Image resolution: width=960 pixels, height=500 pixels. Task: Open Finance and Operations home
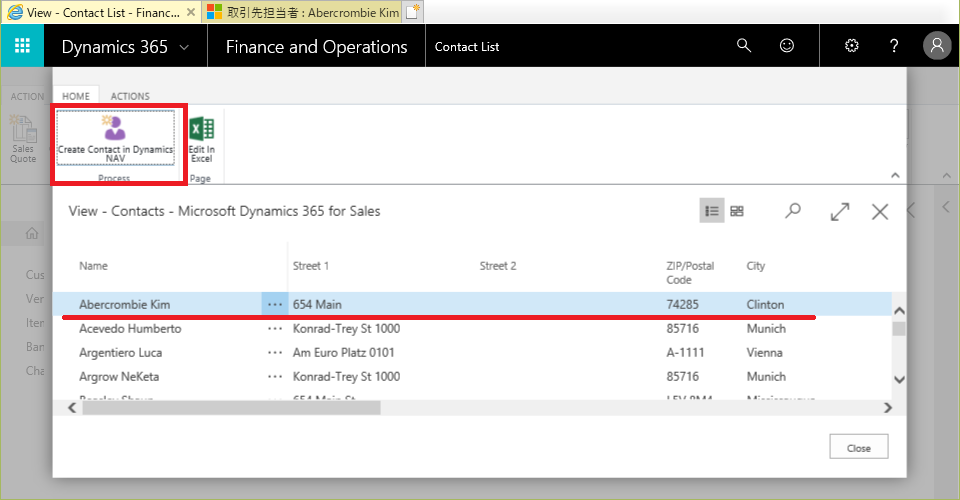tap(317, 47)
